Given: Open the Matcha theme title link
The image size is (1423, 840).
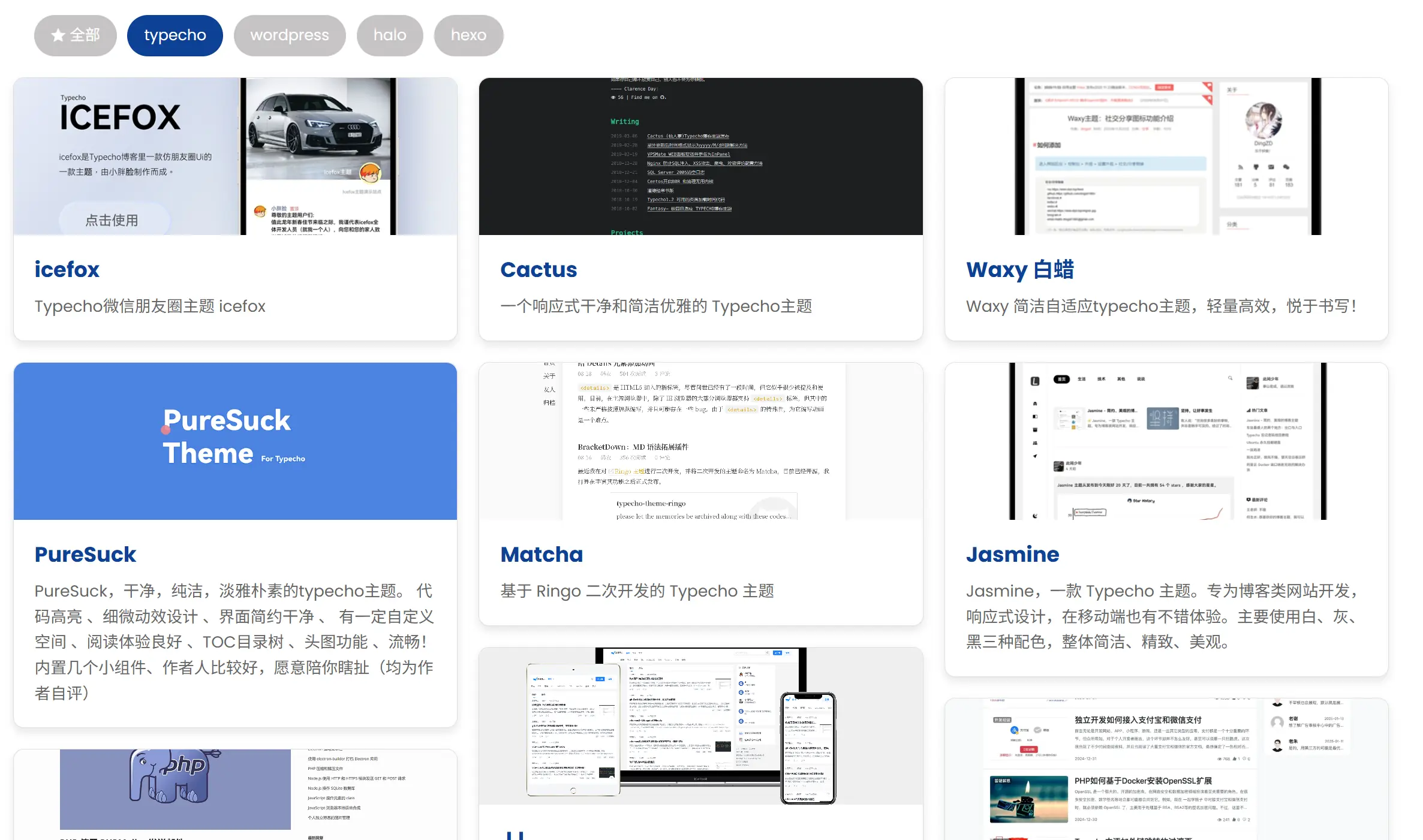Looking at the screenshot, I should click(x=541, y=554).
